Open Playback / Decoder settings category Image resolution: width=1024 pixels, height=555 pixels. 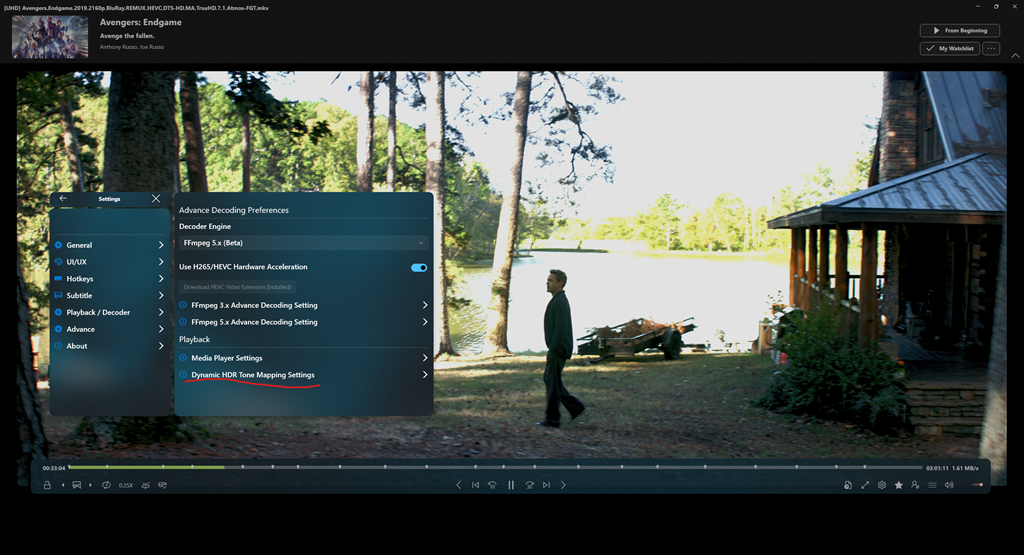click(x=110, y=313)
